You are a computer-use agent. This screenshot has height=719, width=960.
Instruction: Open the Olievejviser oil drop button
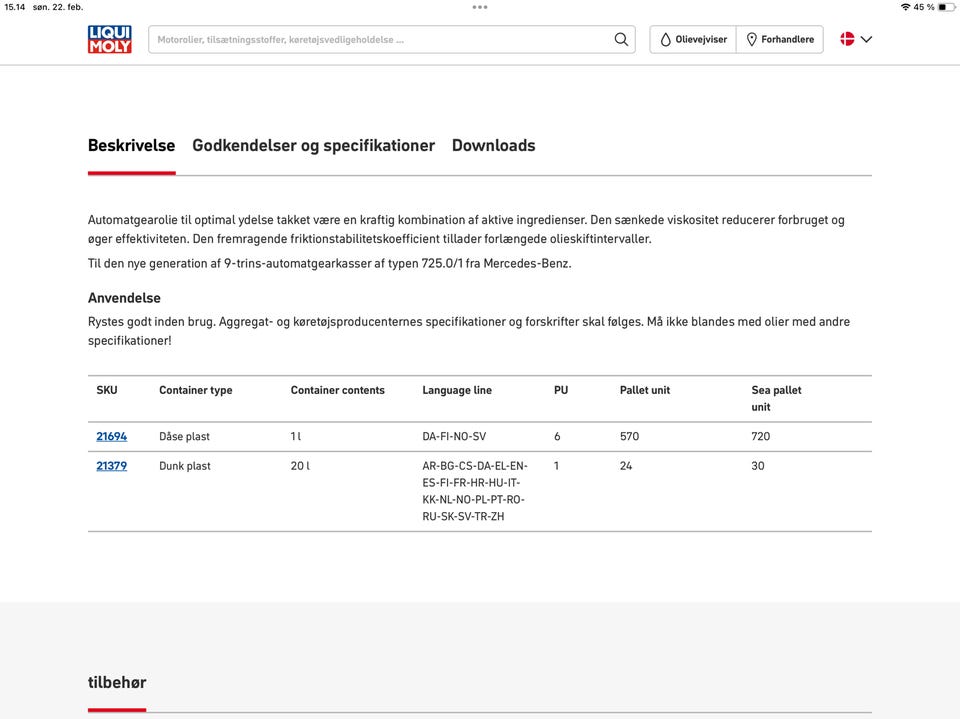point(693,40)
